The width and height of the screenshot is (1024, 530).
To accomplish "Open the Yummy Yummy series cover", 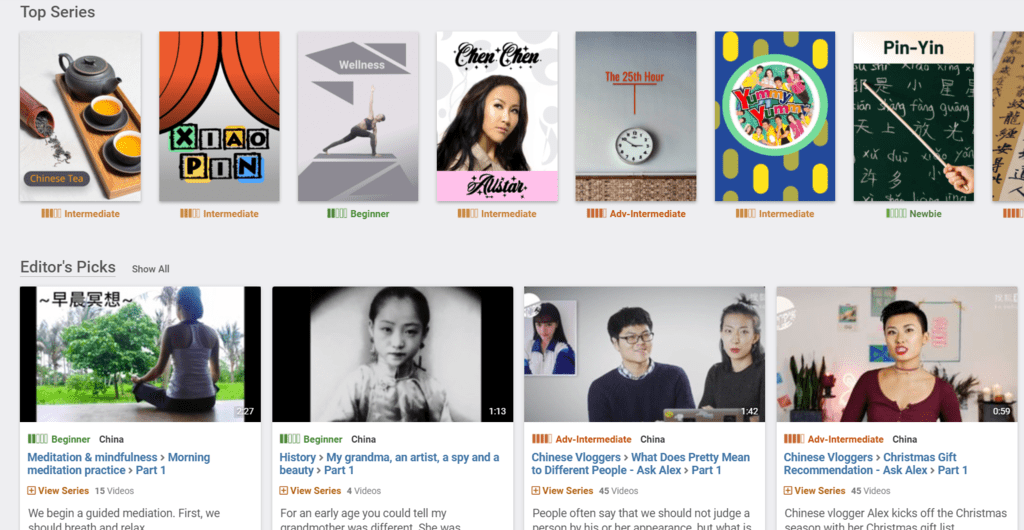I will point(775,116).
